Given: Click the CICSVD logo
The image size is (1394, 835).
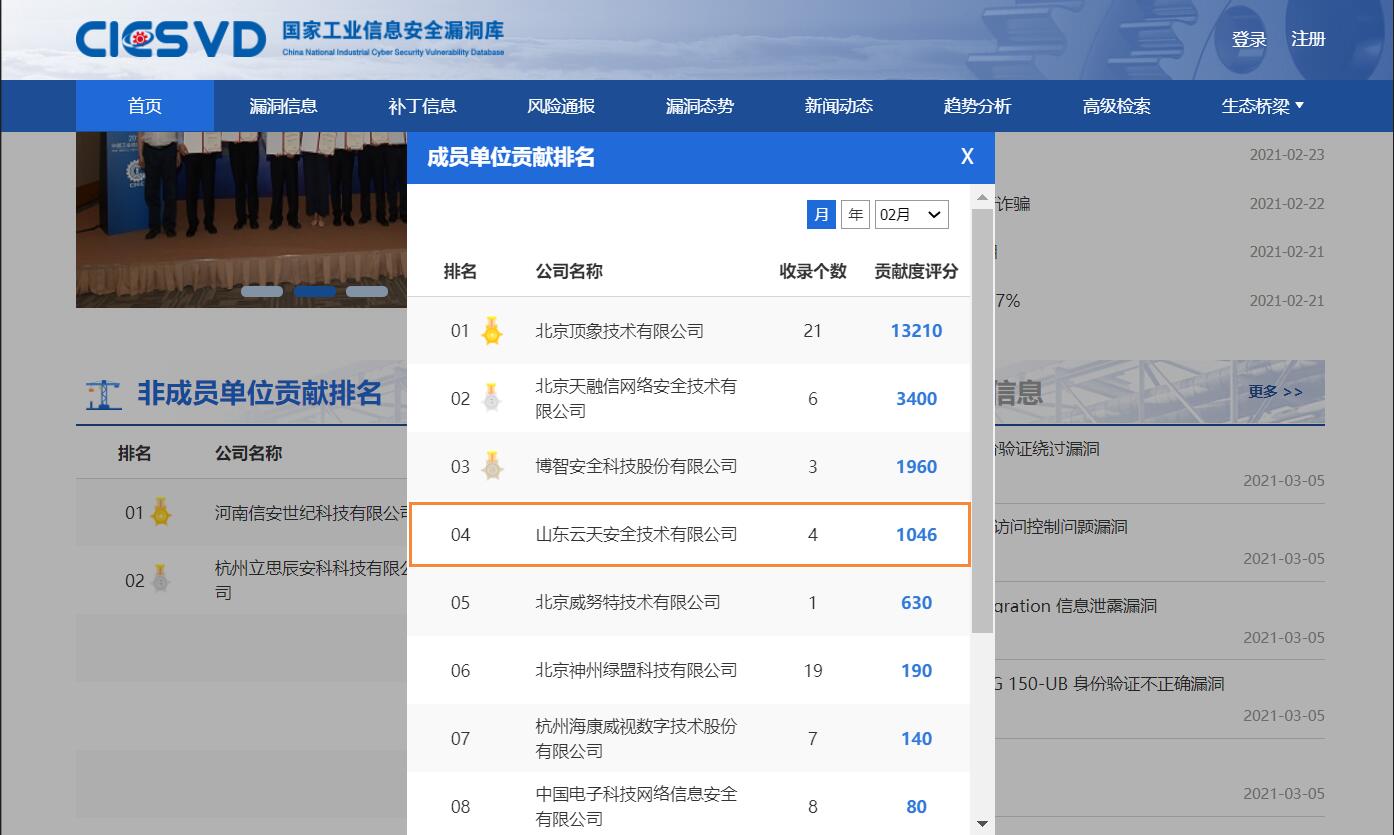Looking at the screenshot, I should pos(170,39).
